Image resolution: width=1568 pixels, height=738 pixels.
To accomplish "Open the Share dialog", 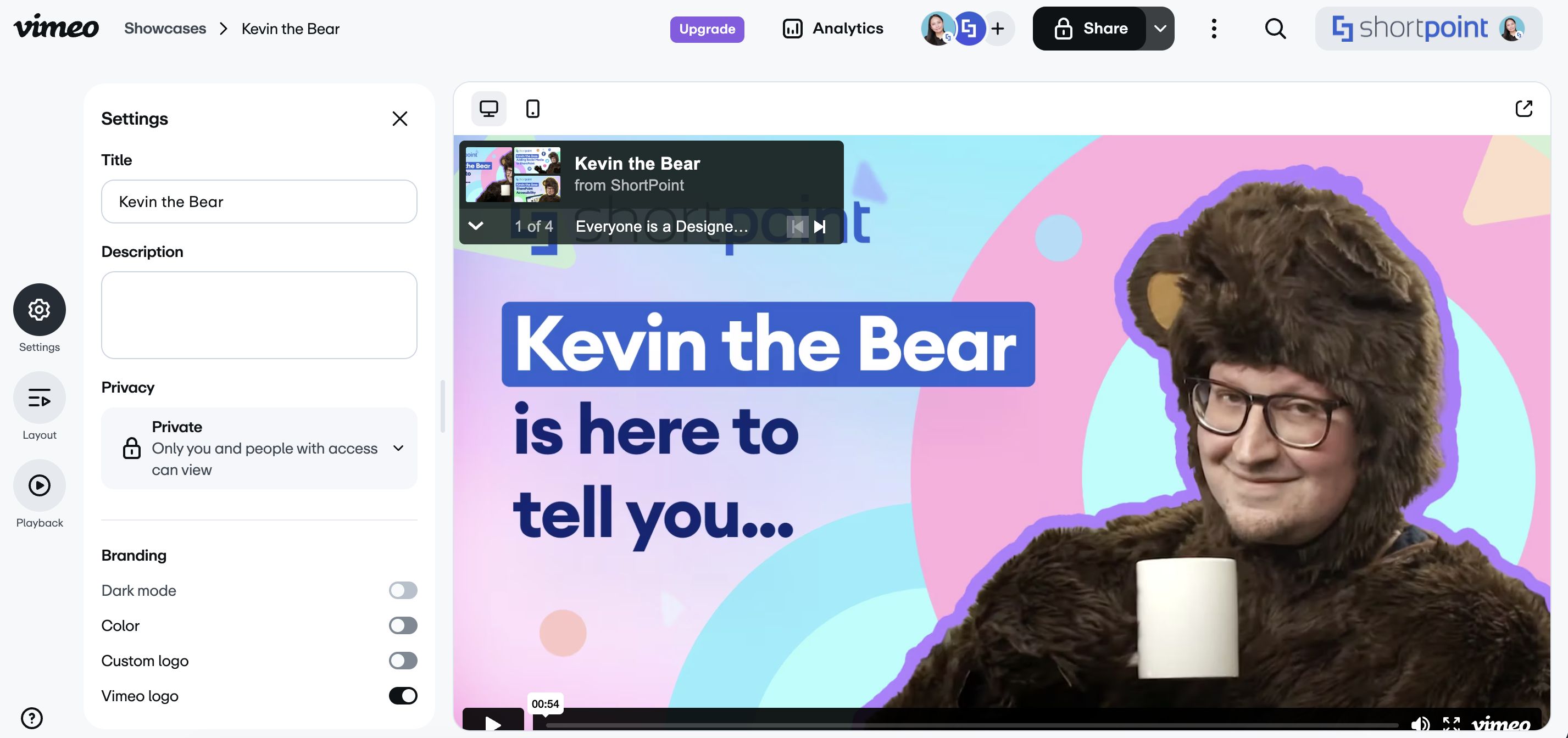I will [x=1091, y=28].
